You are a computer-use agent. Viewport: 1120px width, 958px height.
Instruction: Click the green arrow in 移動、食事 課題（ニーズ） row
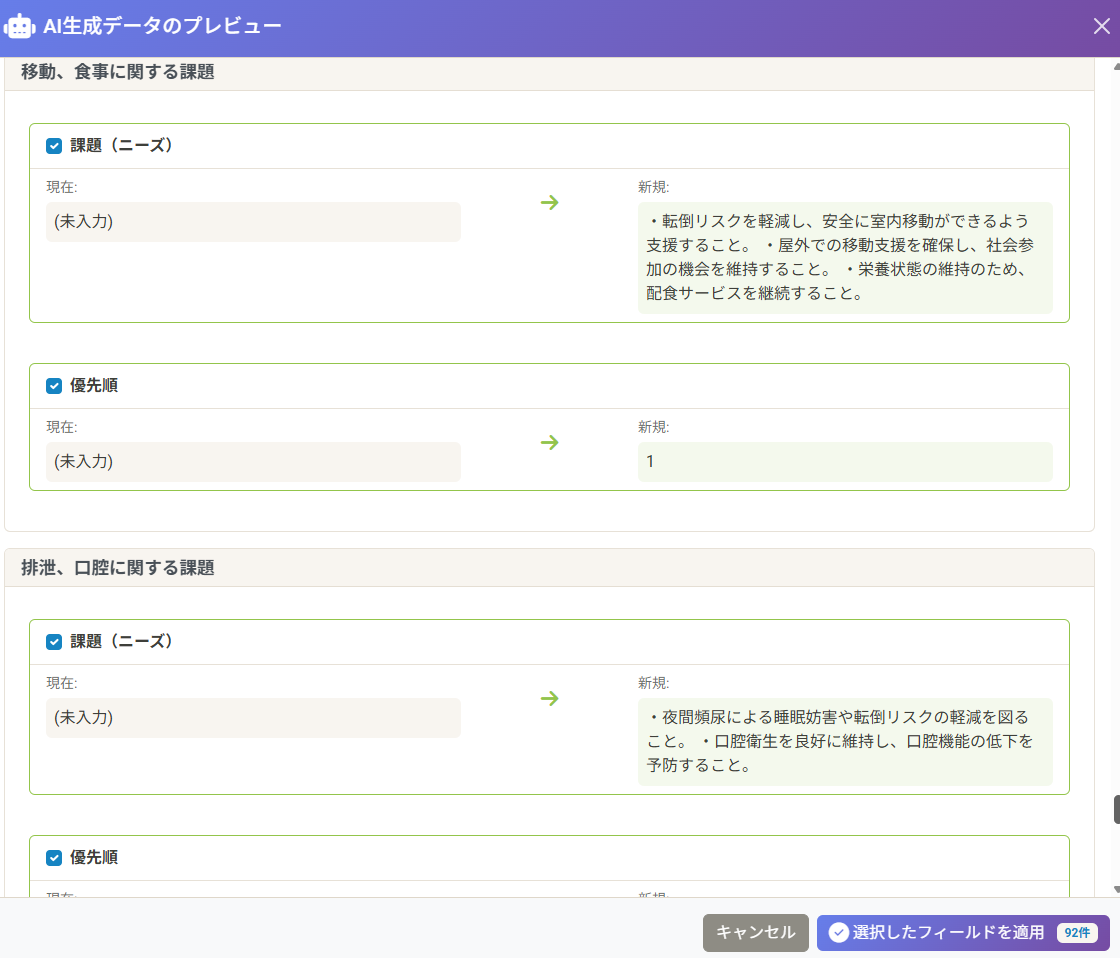pyautogui.click(x=549, y=203)
